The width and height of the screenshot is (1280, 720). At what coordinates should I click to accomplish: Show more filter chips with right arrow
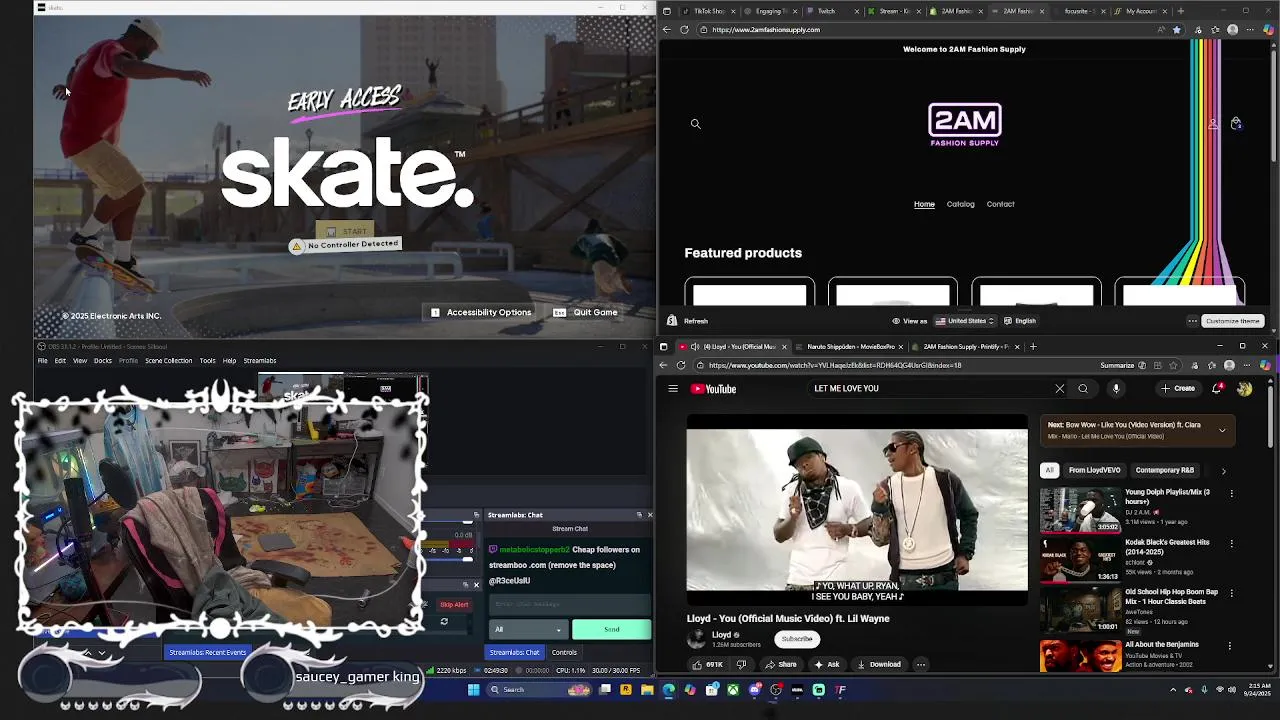1223,471
